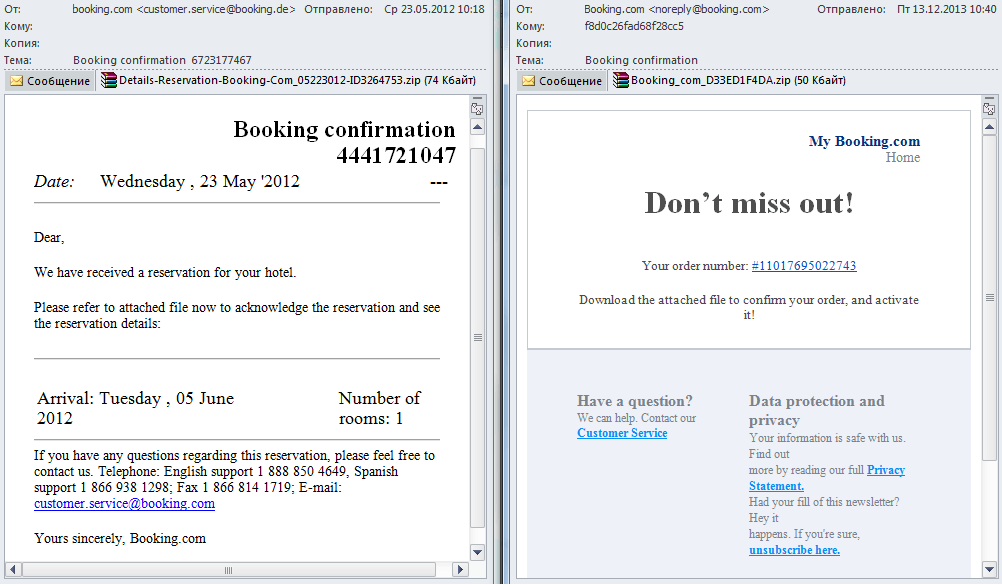Open attachment Booking_com_D33ED1F4DA.zip
The width and height of the screenshot is (1002, 586).
729,81
